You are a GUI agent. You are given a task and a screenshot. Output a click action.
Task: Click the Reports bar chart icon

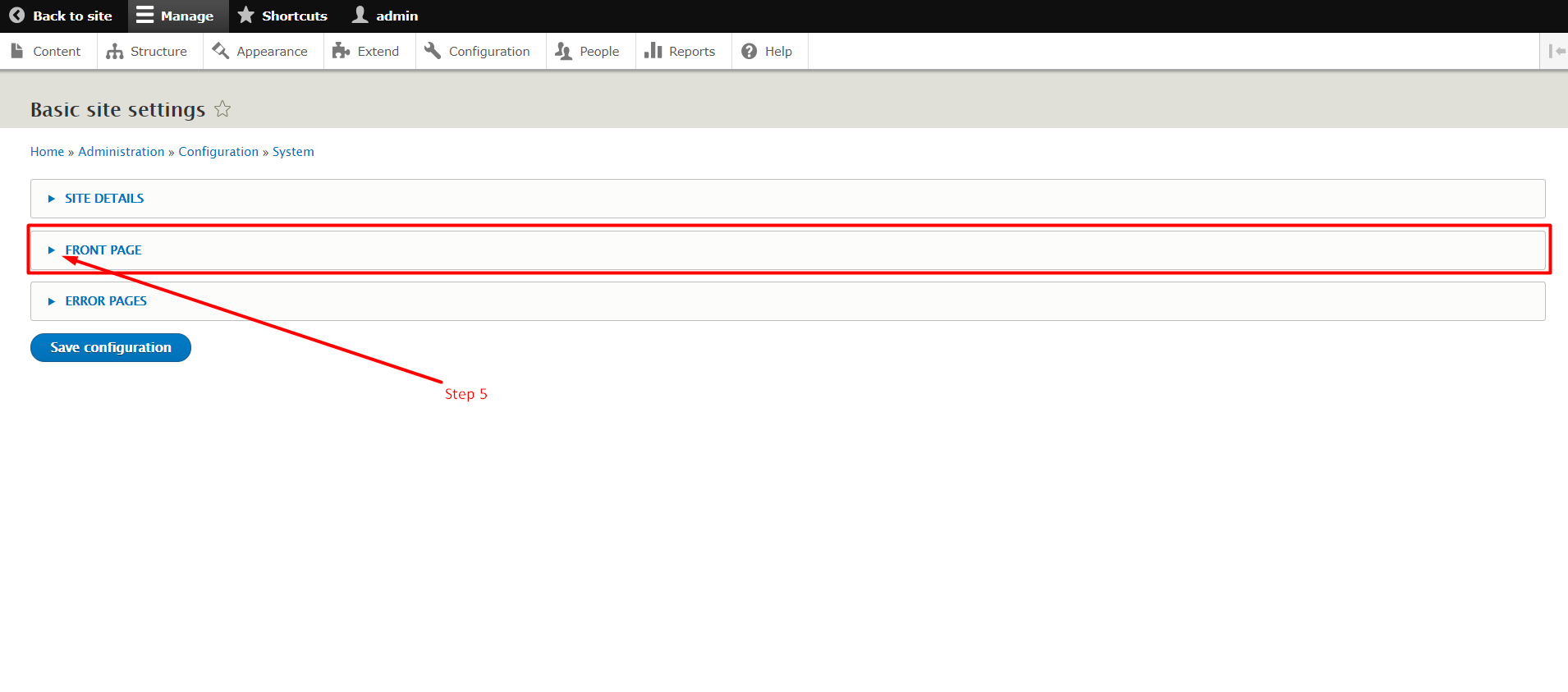pyautogui.click(x=653, y=51)
